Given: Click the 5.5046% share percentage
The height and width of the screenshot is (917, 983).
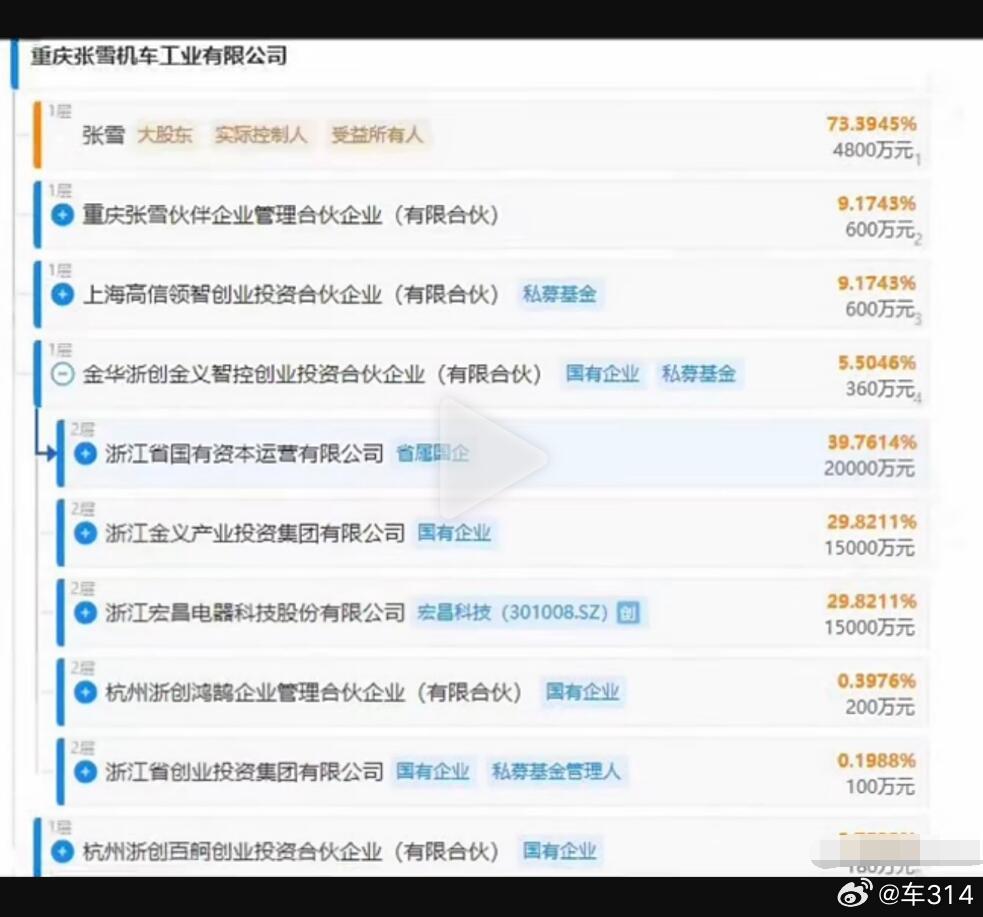Looking at the screenshot, I should 877,363.
